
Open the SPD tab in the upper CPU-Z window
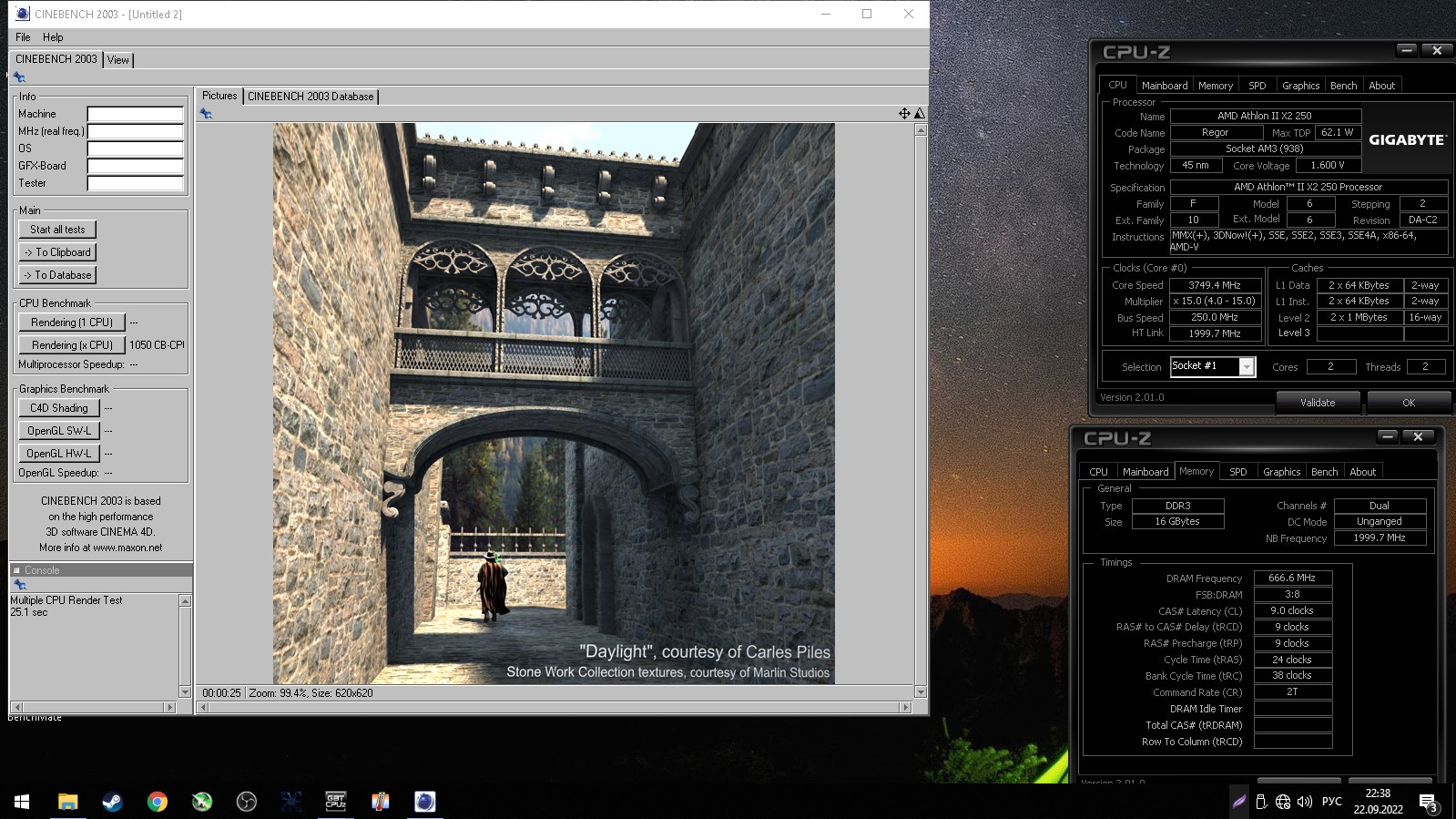tap(1257, 86)
